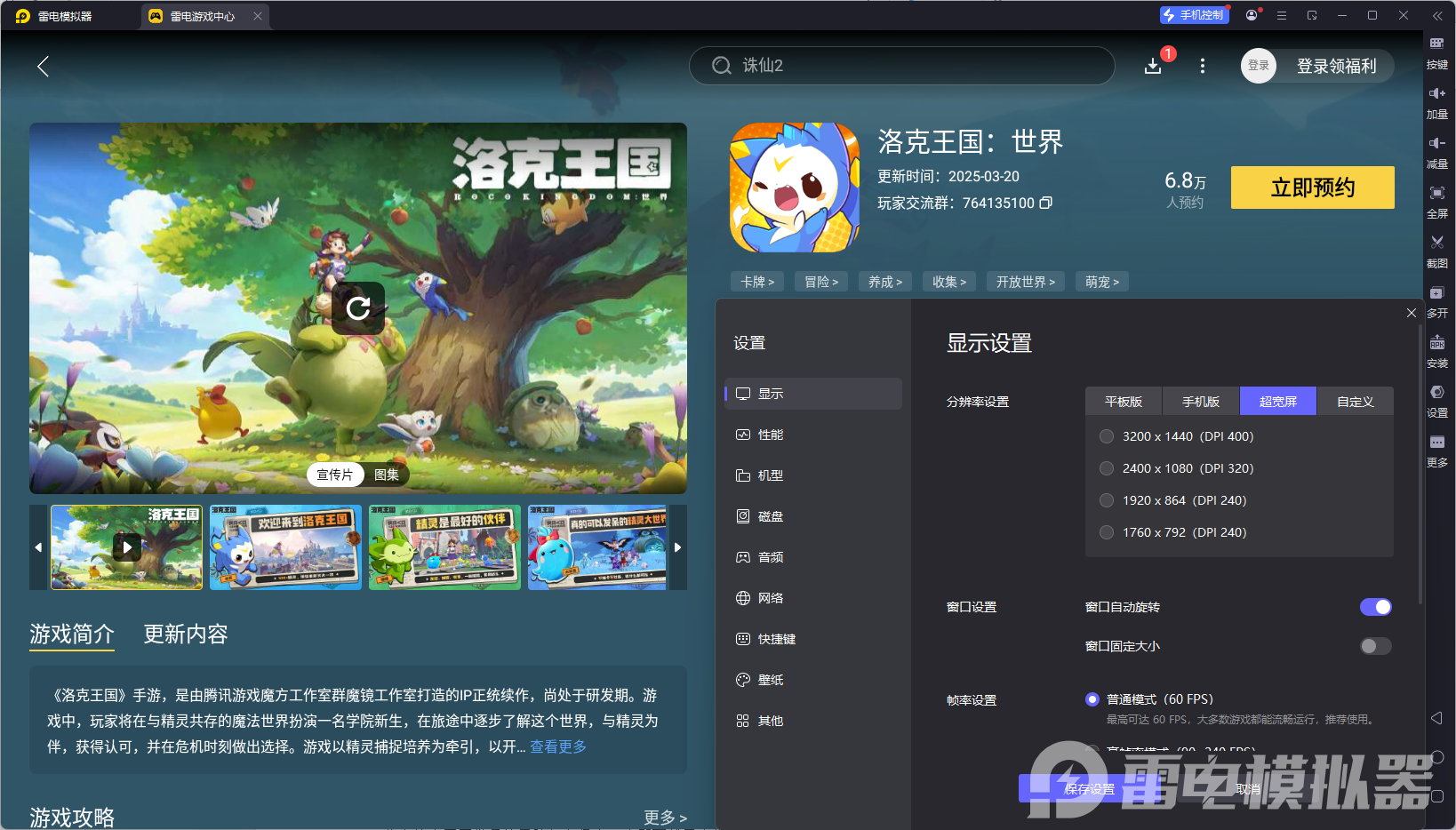Click the 查看更多 link in game description
Viewport: 1456px width, 830px height.
click(557, 747)
